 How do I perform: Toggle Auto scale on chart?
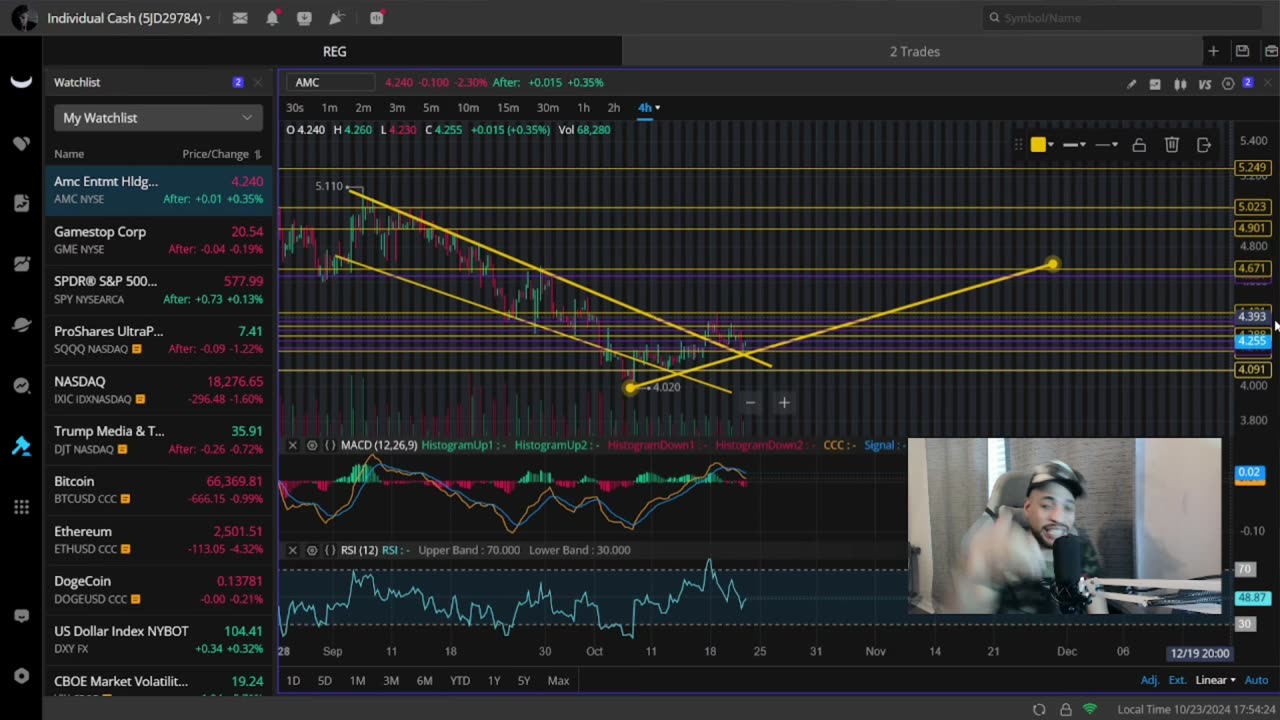point(1256,680)
